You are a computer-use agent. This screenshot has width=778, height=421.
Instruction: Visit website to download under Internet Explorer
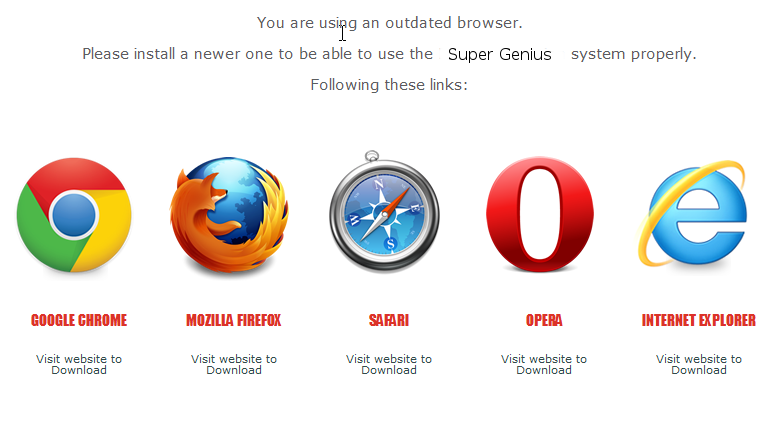tap(699, 364)
